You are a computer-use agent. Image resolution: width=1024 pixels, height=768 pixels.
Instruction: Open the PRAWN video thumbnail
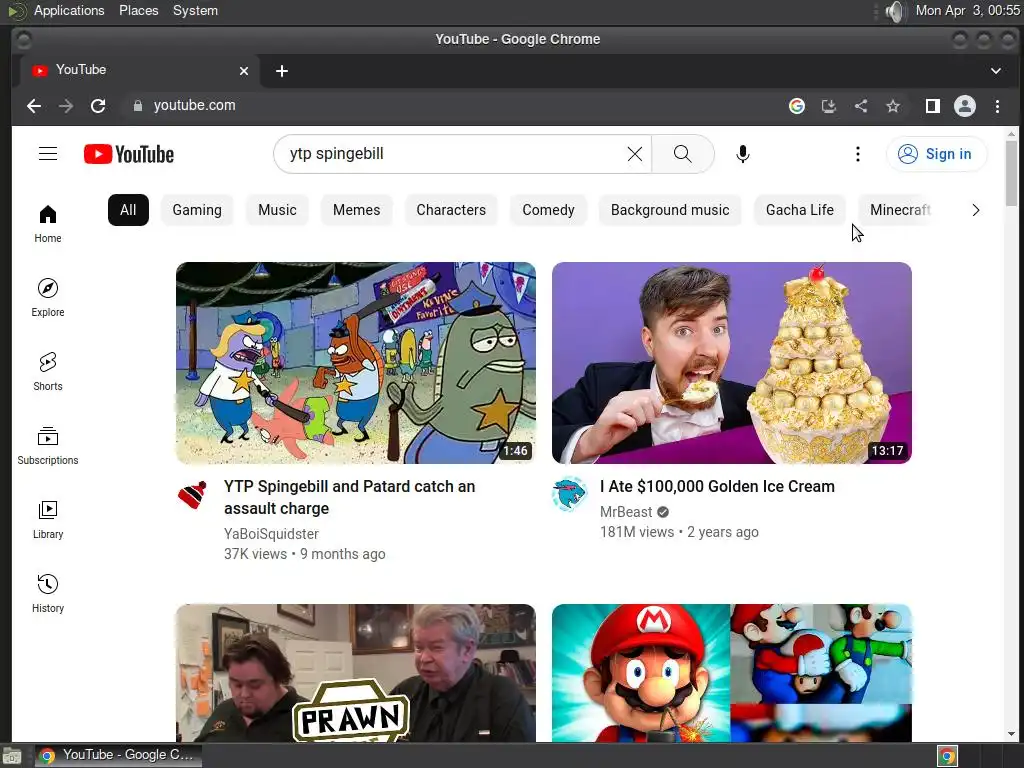[356, 673]
